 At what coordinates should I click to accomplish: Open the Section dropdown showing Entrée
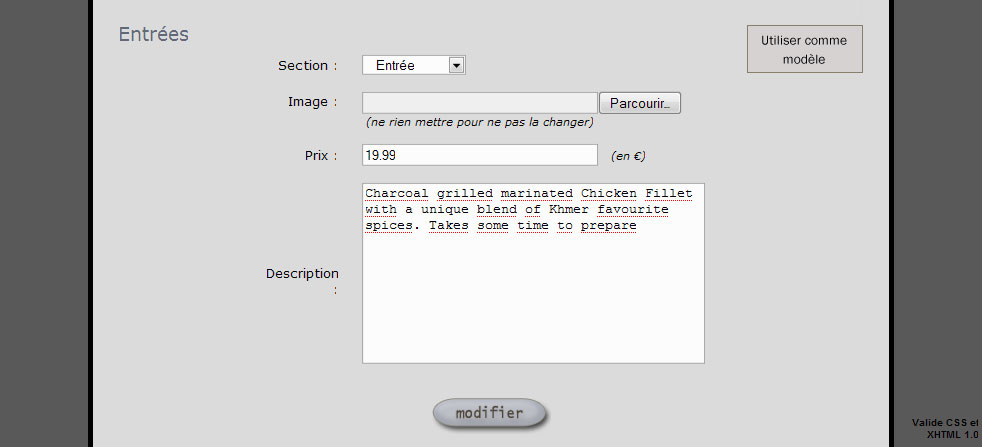pyautogui.click(x=405, y=66)
